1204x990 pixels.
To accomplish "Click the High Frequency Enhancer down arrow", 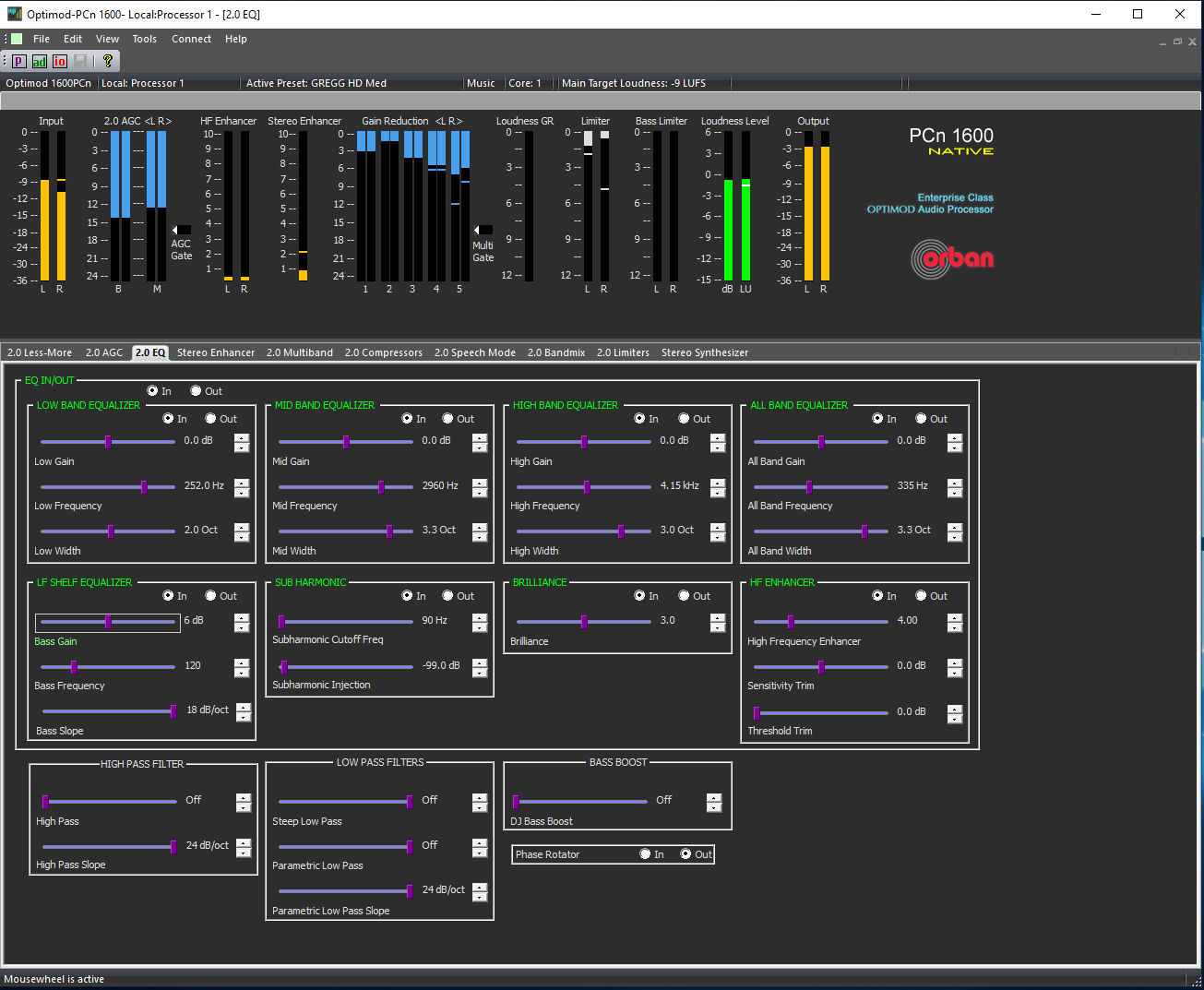I will tap(955, 628).
